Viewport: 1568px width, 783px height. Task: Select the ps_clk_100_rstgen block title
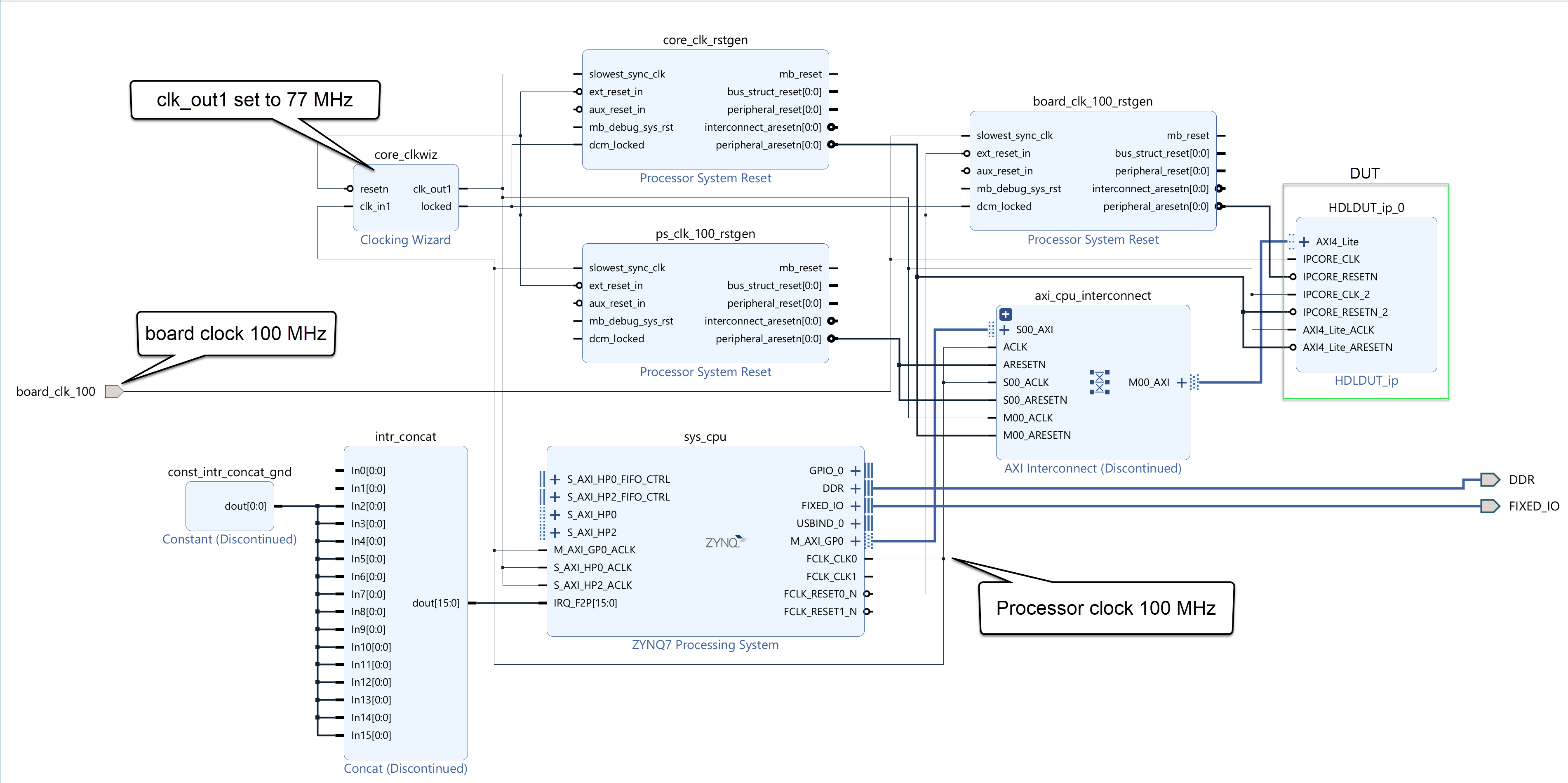click(705, 234)
